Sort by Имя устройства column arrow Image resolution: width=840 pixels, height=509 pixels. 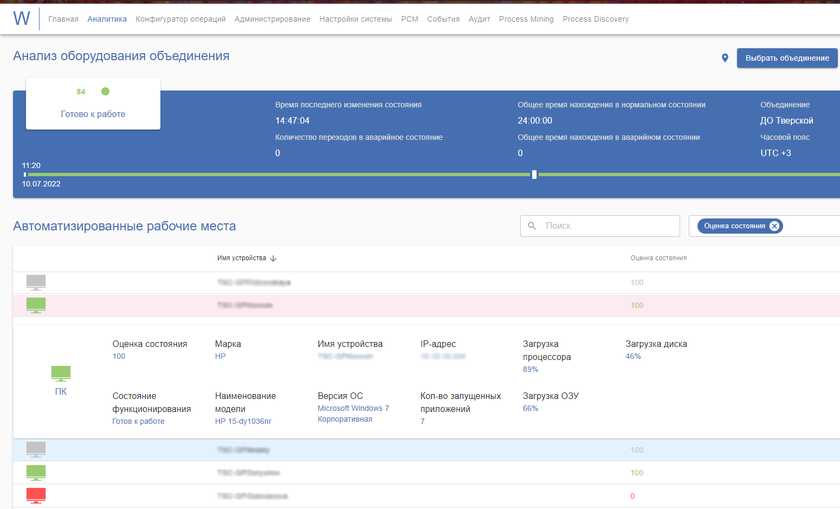pos(274,258)
